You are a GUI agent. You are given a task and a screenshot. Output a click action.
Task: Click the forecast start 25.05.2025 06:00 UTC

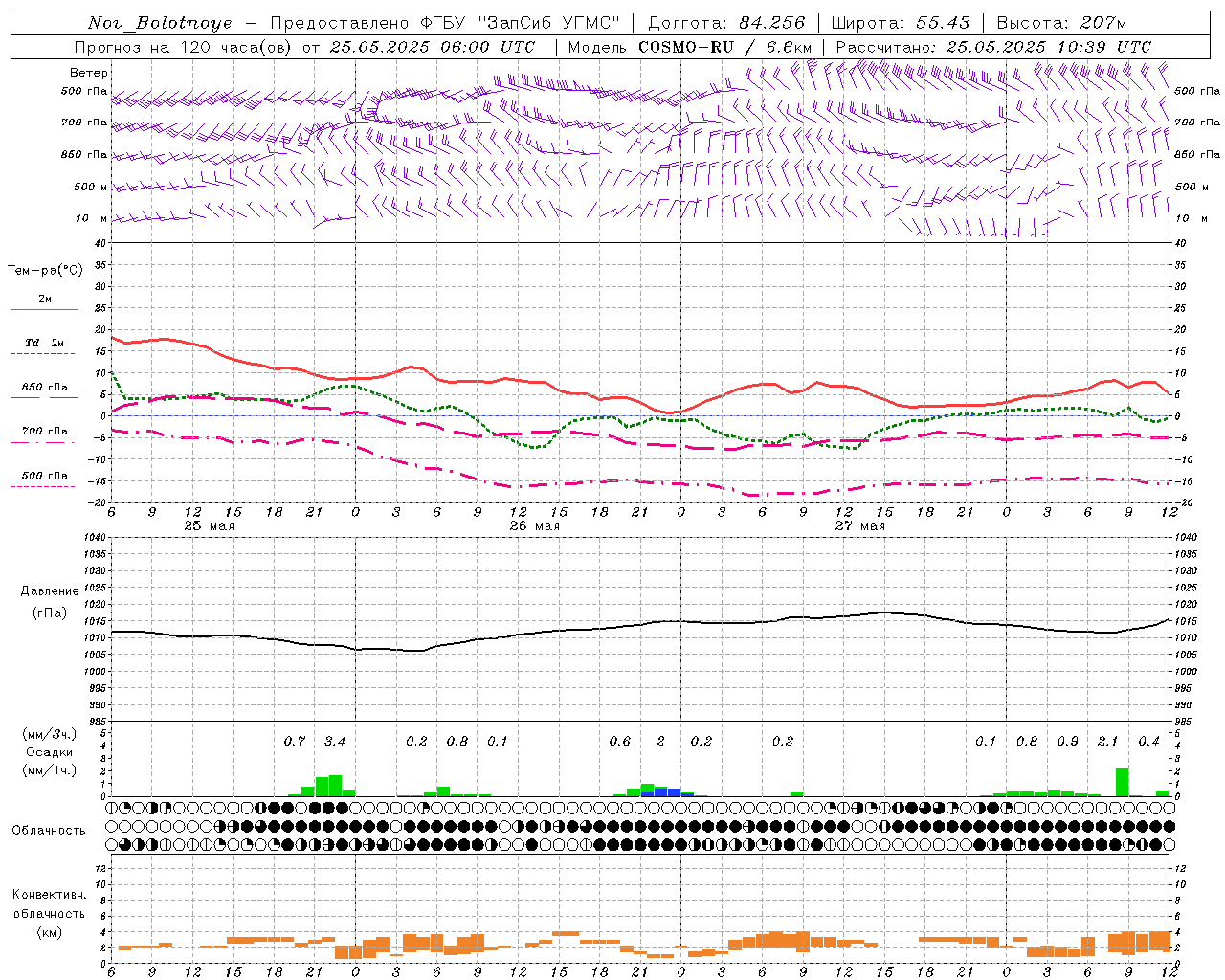433,47
